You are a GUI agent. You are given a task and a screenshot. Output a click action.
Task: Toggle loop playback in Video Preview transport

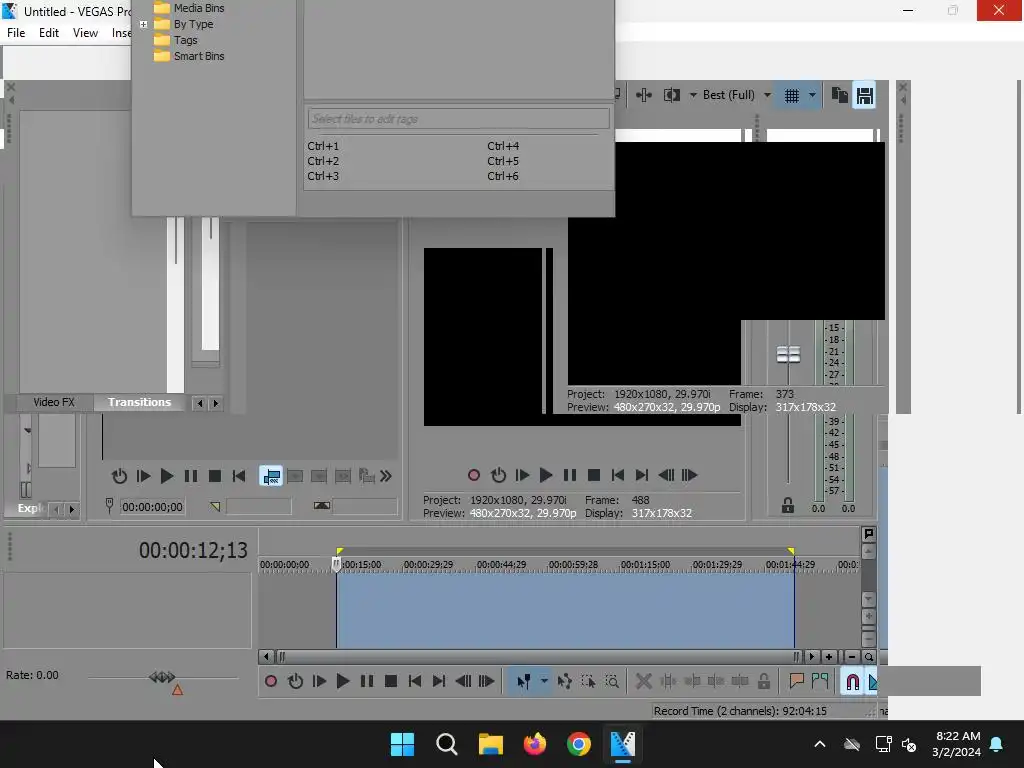(x=498, y=475)
